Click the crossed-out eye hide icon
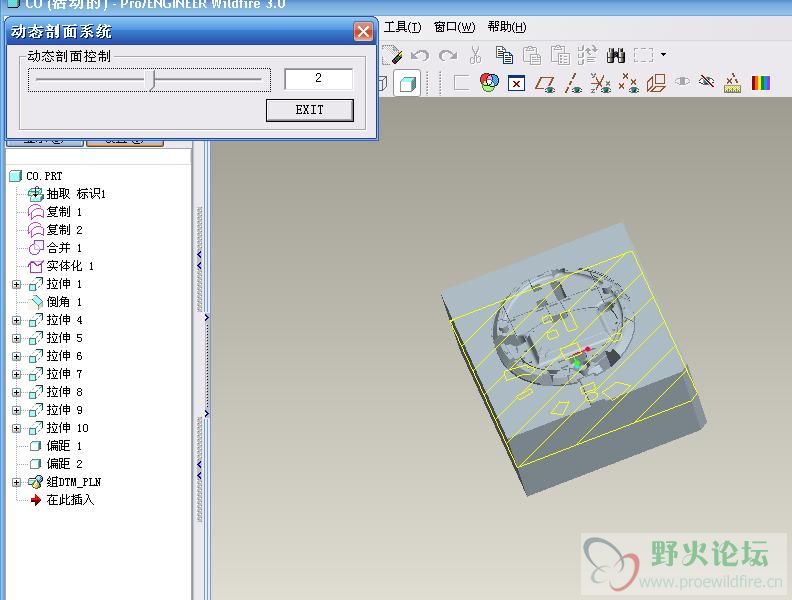792x600 pixels. point(707,81)
